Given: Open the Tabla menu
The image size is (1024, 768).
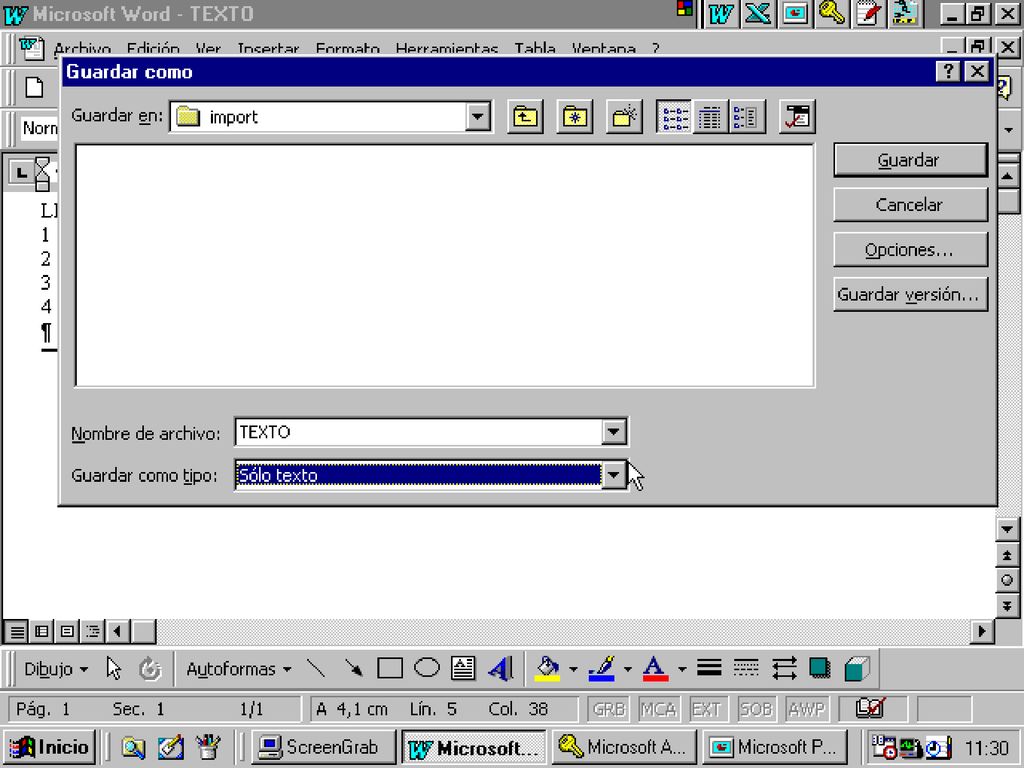Looking at the screenshot, I should pos(535,49).
